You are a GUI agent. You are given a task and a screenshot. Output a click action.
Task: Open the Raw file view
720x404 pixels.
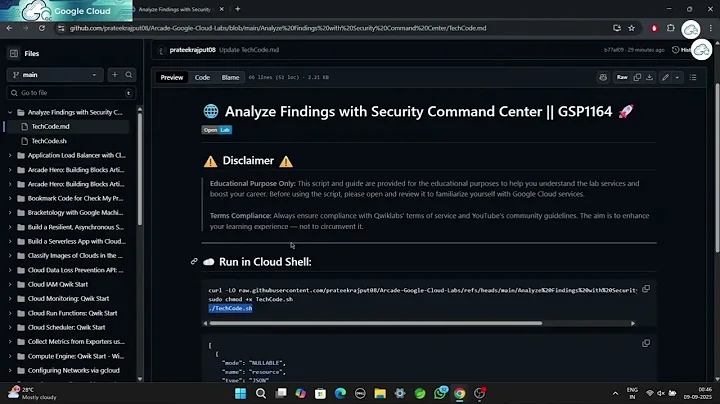tap(622, 78)
